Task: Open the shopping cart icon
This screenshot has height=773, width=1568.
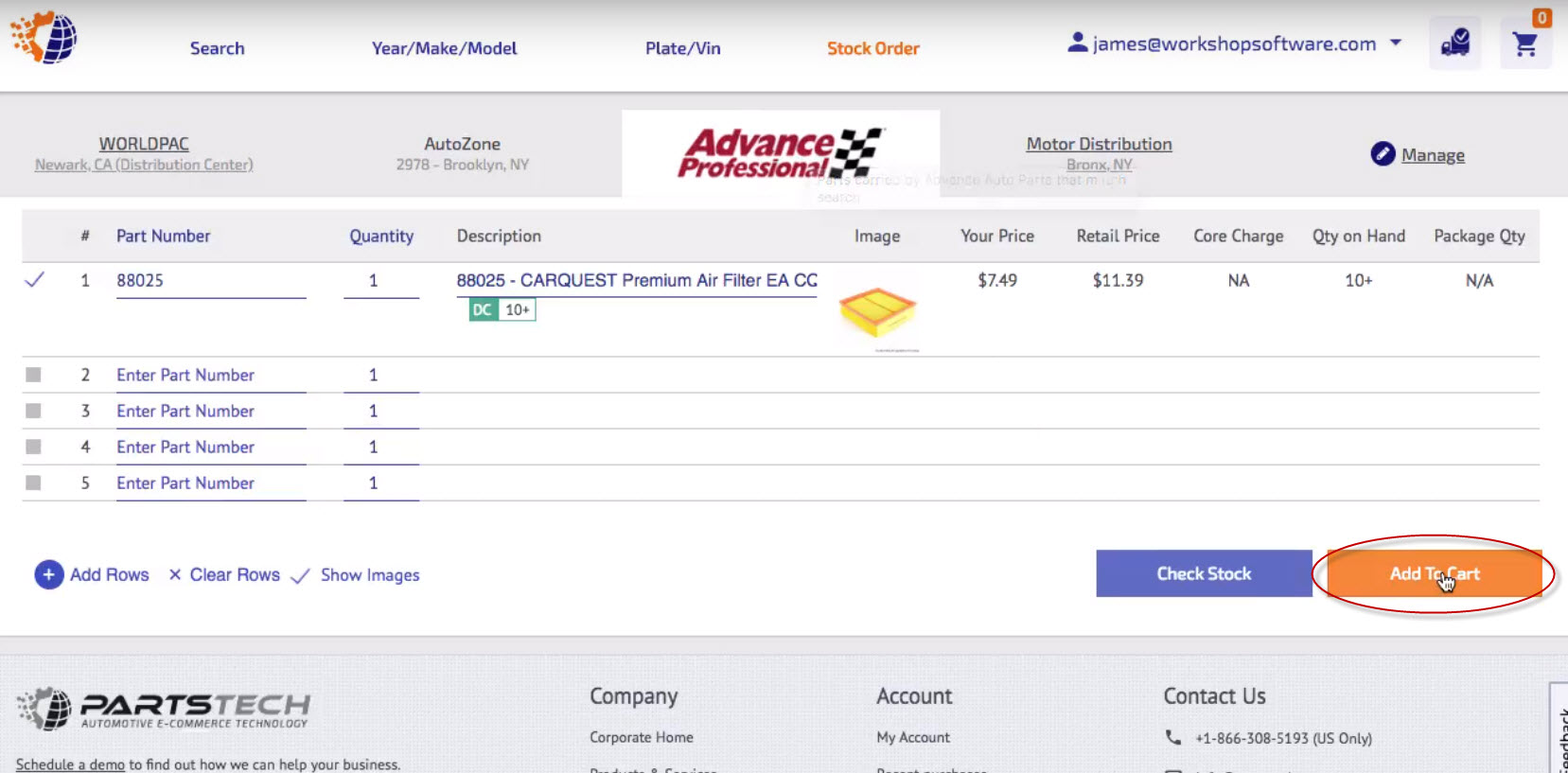Action: click(1524, 44)
